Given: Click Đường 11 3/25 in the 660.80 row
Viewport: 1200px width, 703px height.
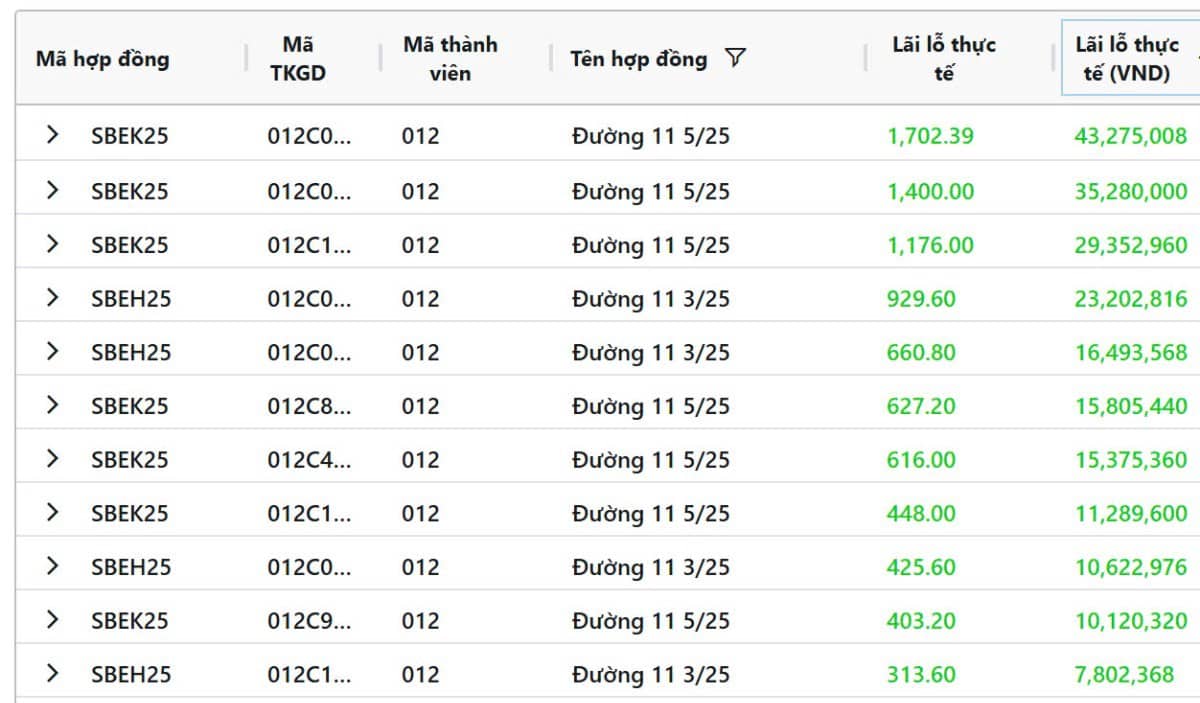Looking at the screenshot, I should point(651,352).
